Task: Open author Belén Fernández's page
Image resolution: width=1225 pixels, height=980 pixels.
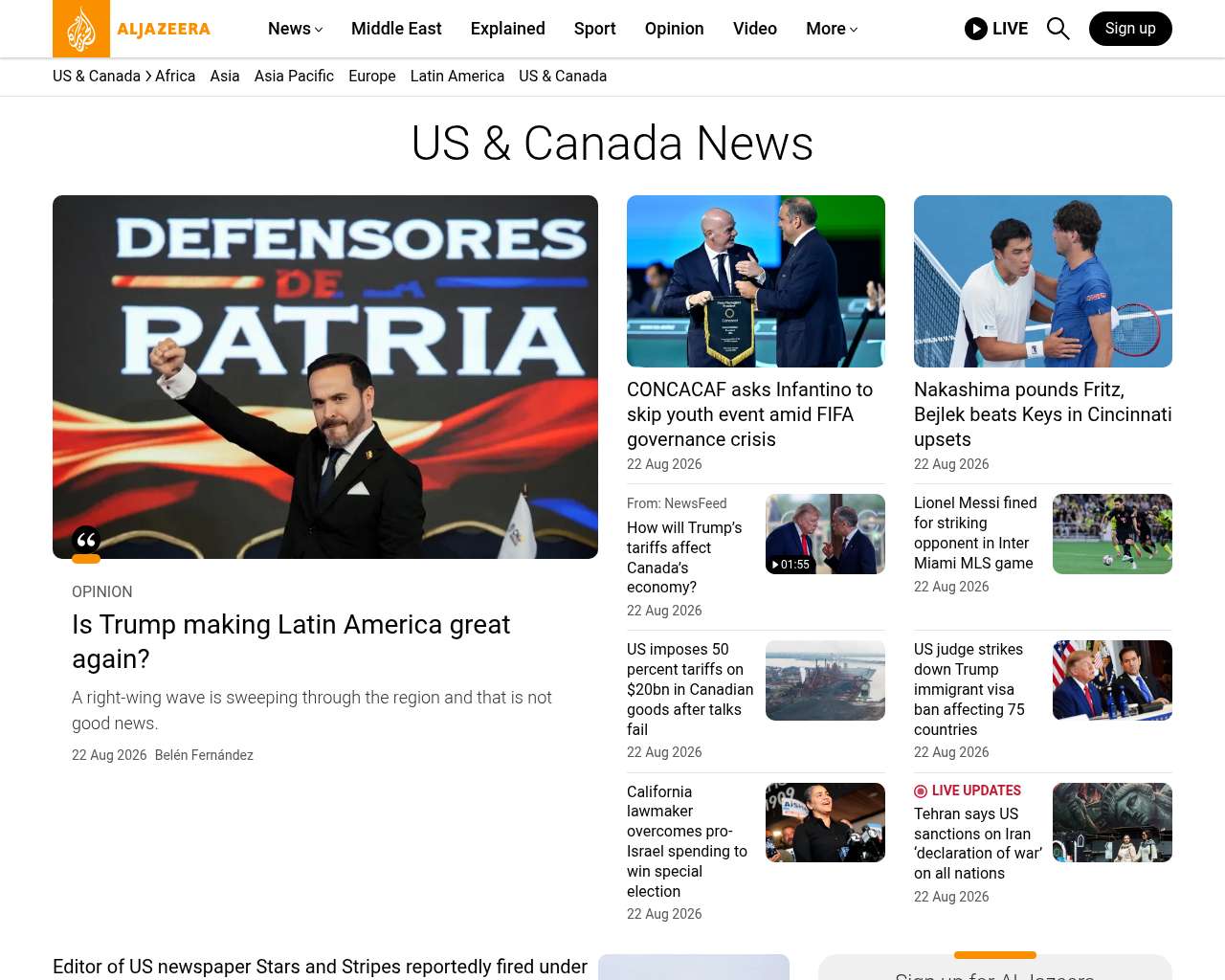Action: (204, 755)
